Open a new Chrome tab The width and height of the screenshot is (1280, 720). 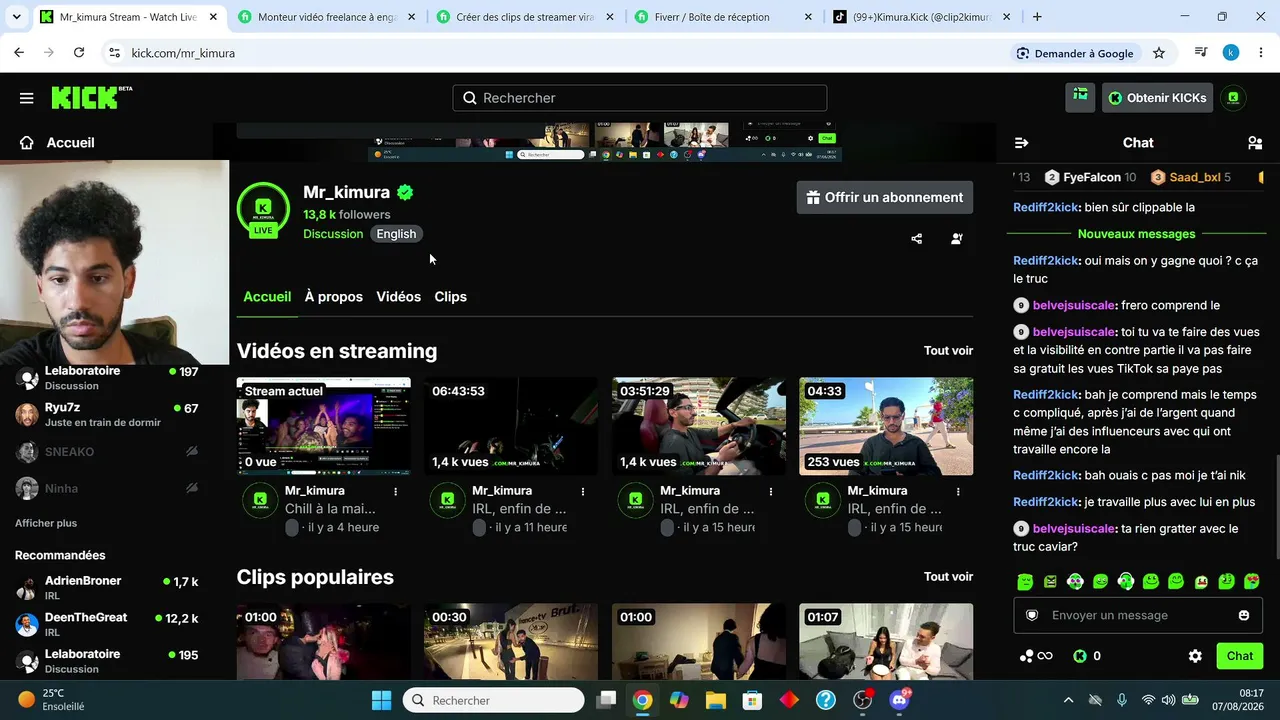pos(1037,17)
